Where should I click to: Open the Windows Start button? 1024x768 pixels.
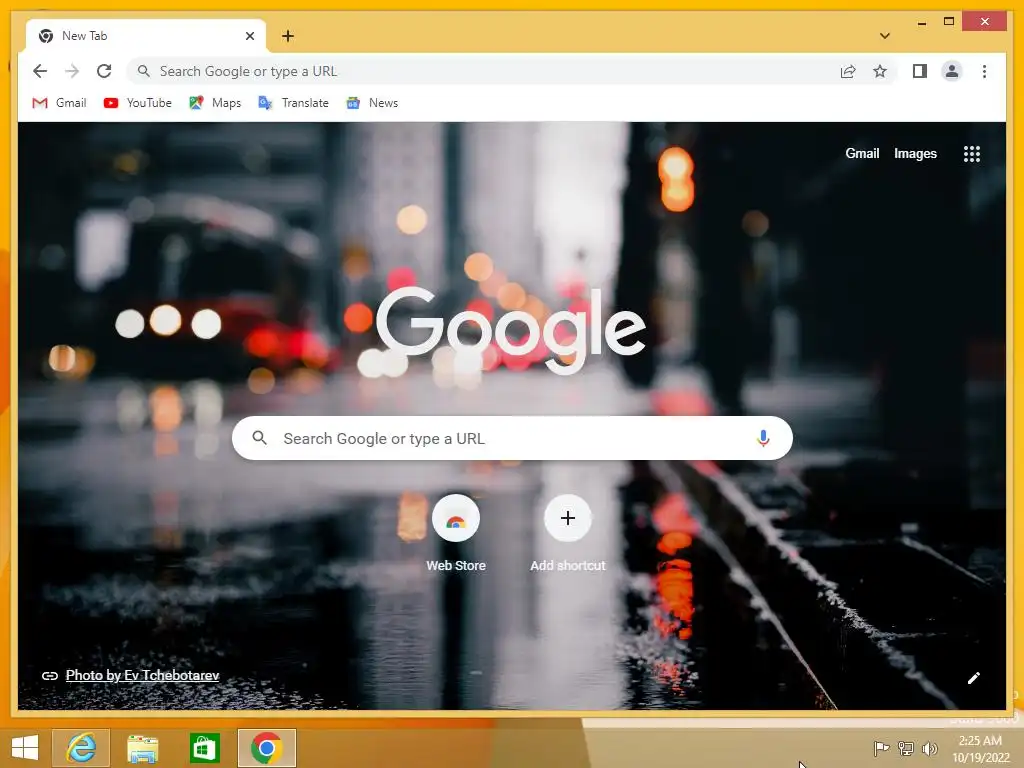click(x=25, y=748)
